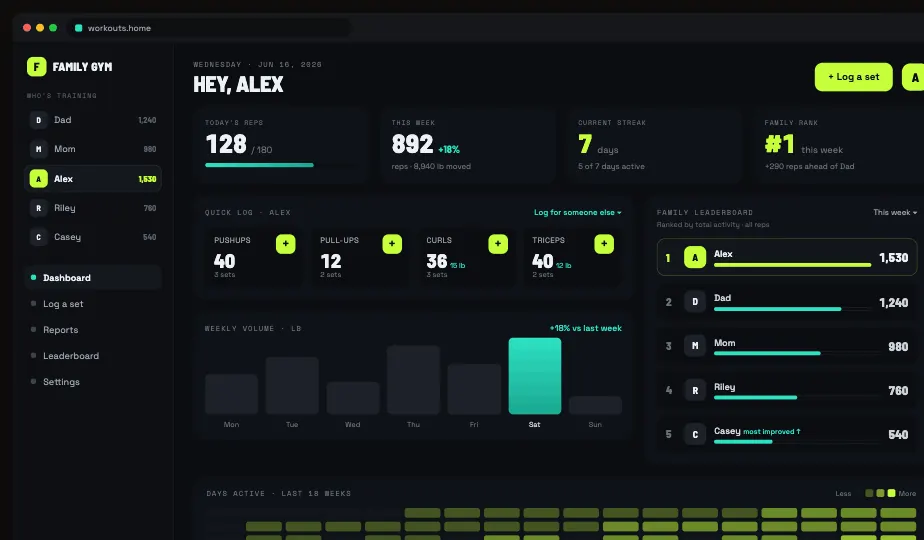This screenshot has width=924, height=540.
Task: Click Dad's leaderboard progress bar
Action: point(792,309)
